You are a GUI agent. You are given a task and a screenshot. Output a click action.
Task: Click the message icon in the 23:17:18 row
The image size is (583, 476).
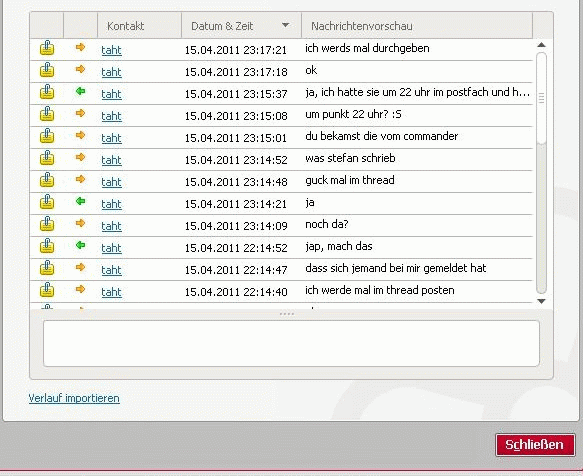pyautogui.click(x=47, y=70)
